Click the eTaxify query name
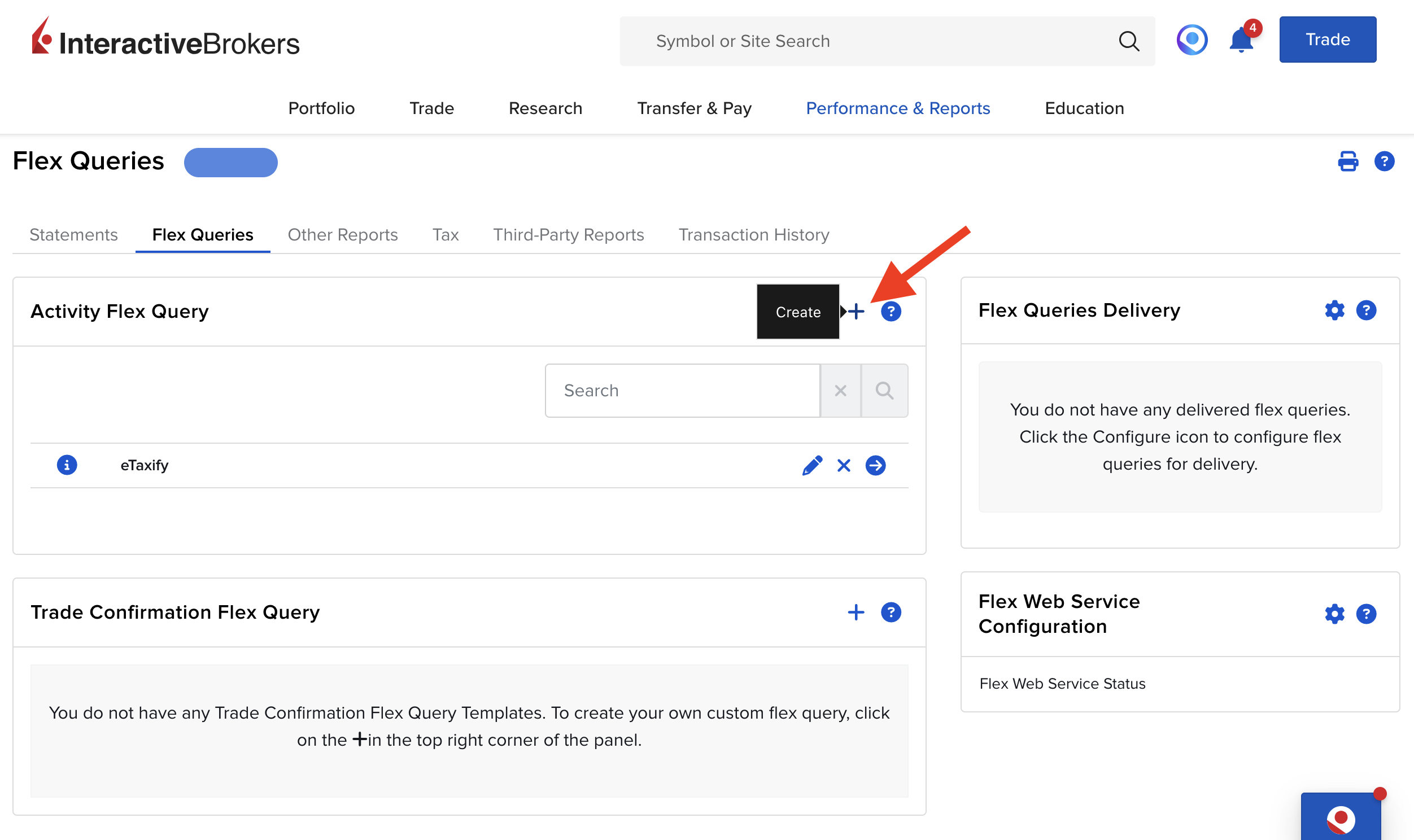Viewport: 1414px width, 840px height. [x=145, y=465]
